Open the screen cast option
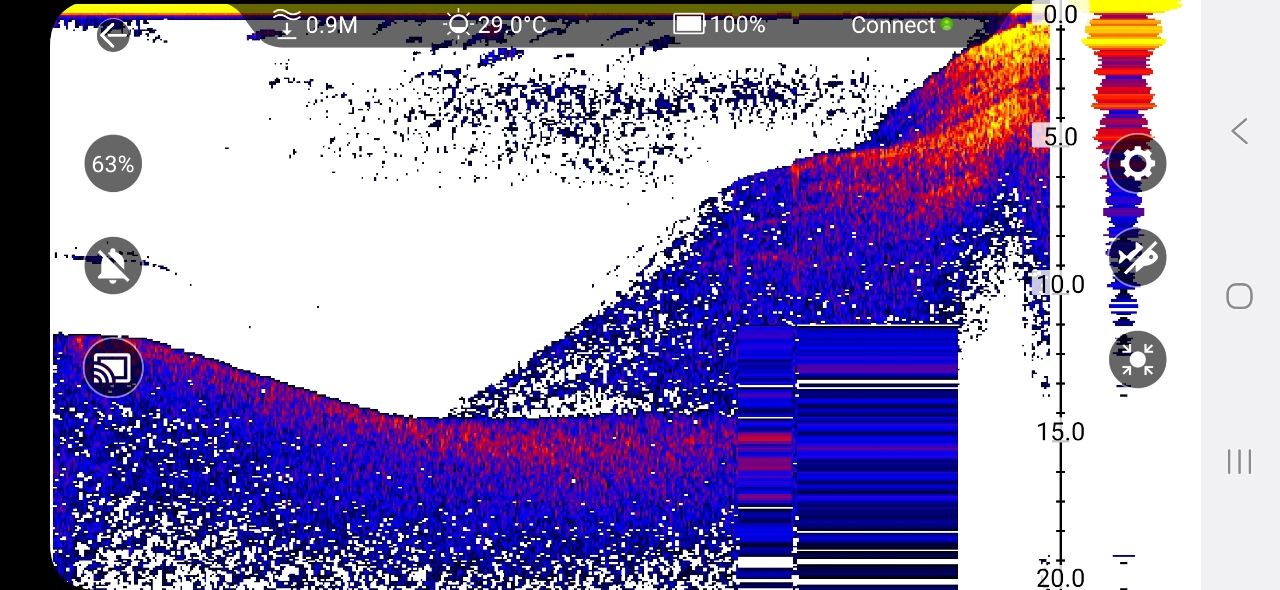Screen dimensions: 1280x590 [113, 368]
